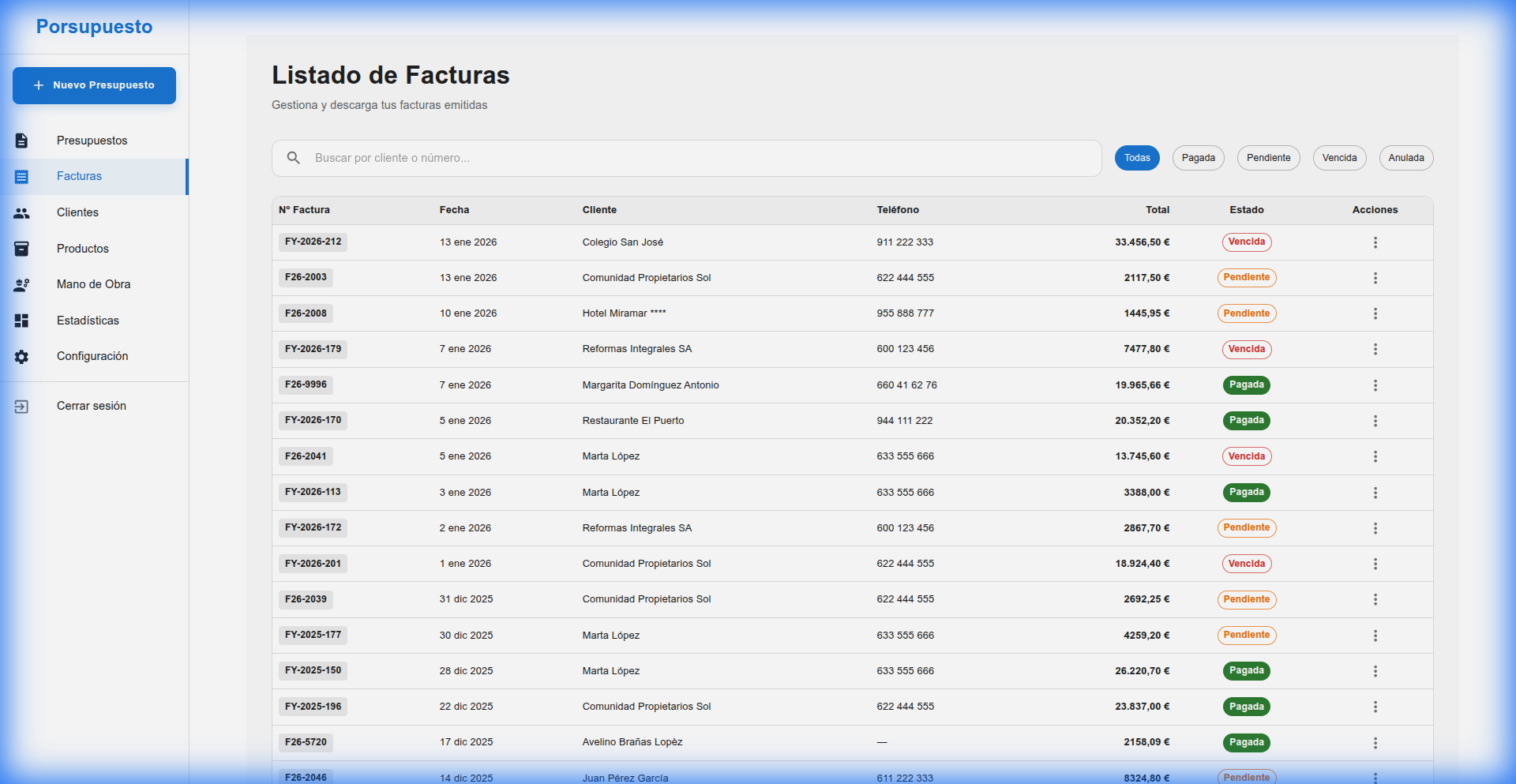Image resolution: width=1516 pixels, height=784 pixels.
Task: Click the Estadísticas dashboard icon
Action: pos(21,321)
